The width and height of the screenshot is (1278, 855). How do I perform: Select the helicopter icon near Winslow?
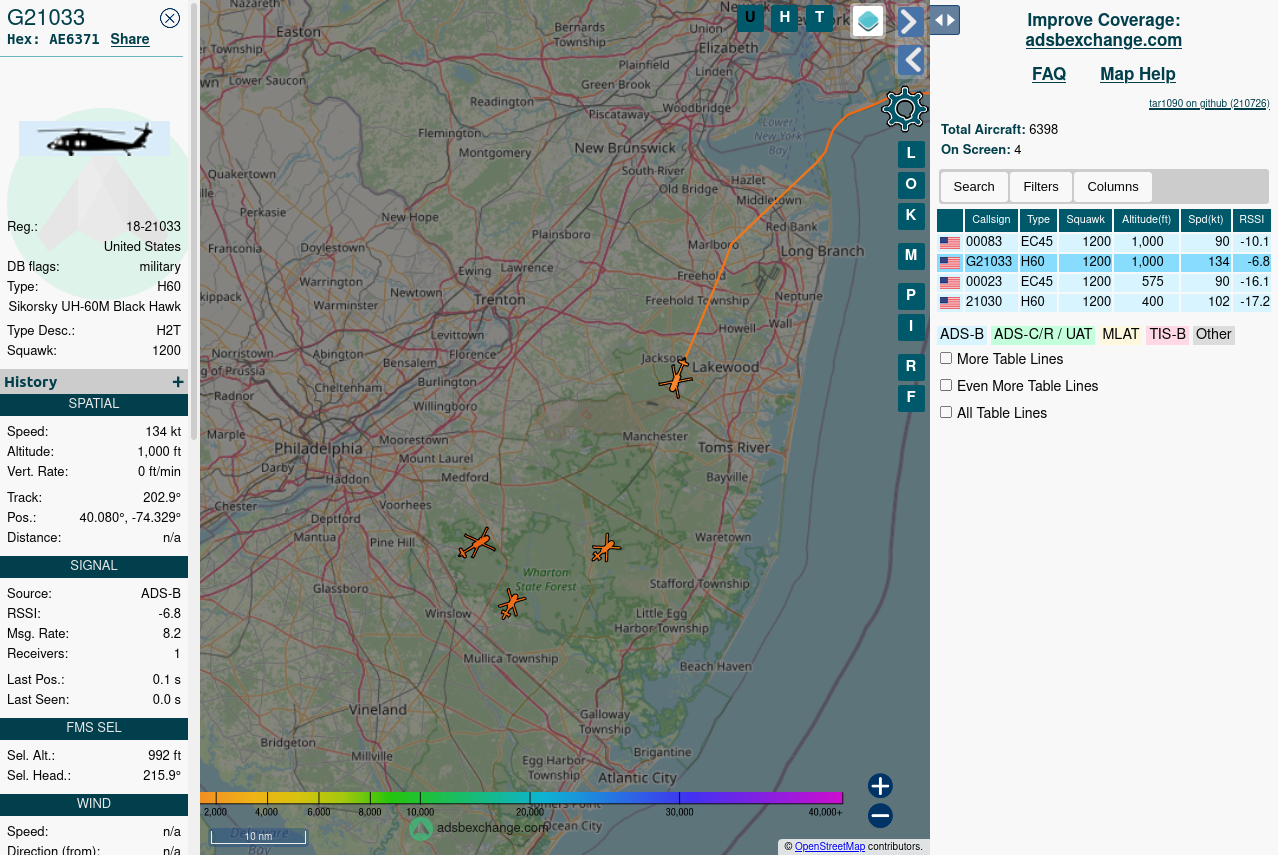click(512, 604)
